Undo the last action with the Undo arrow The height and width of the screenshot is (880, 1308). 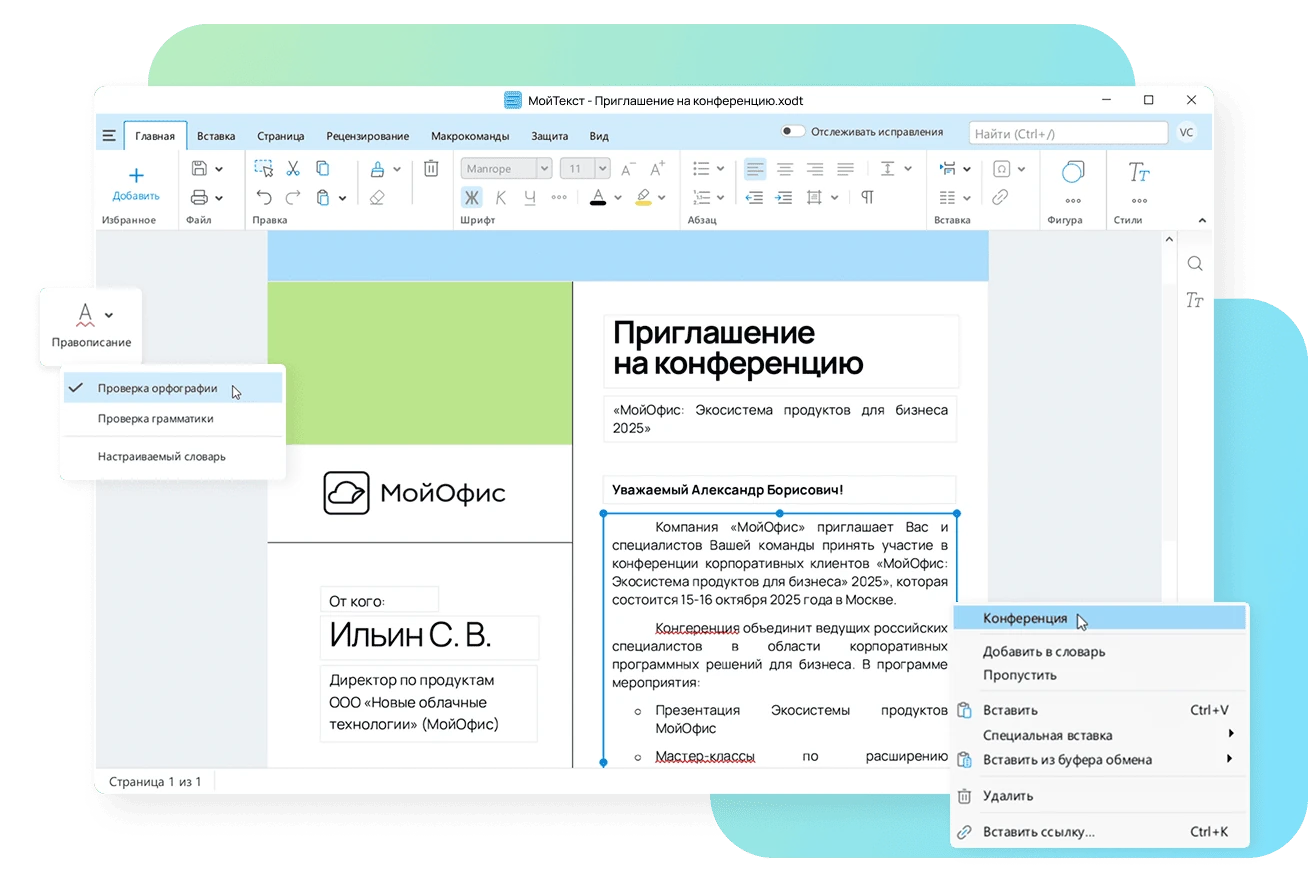tap(263, 198)
